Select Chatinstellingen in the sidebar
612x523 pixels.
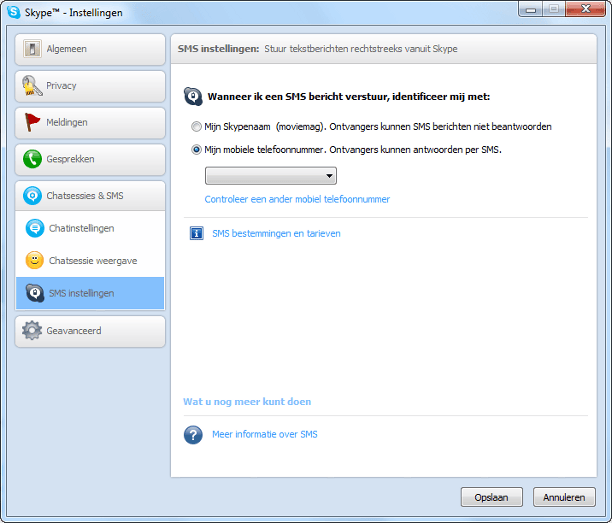tap(90, 228)
